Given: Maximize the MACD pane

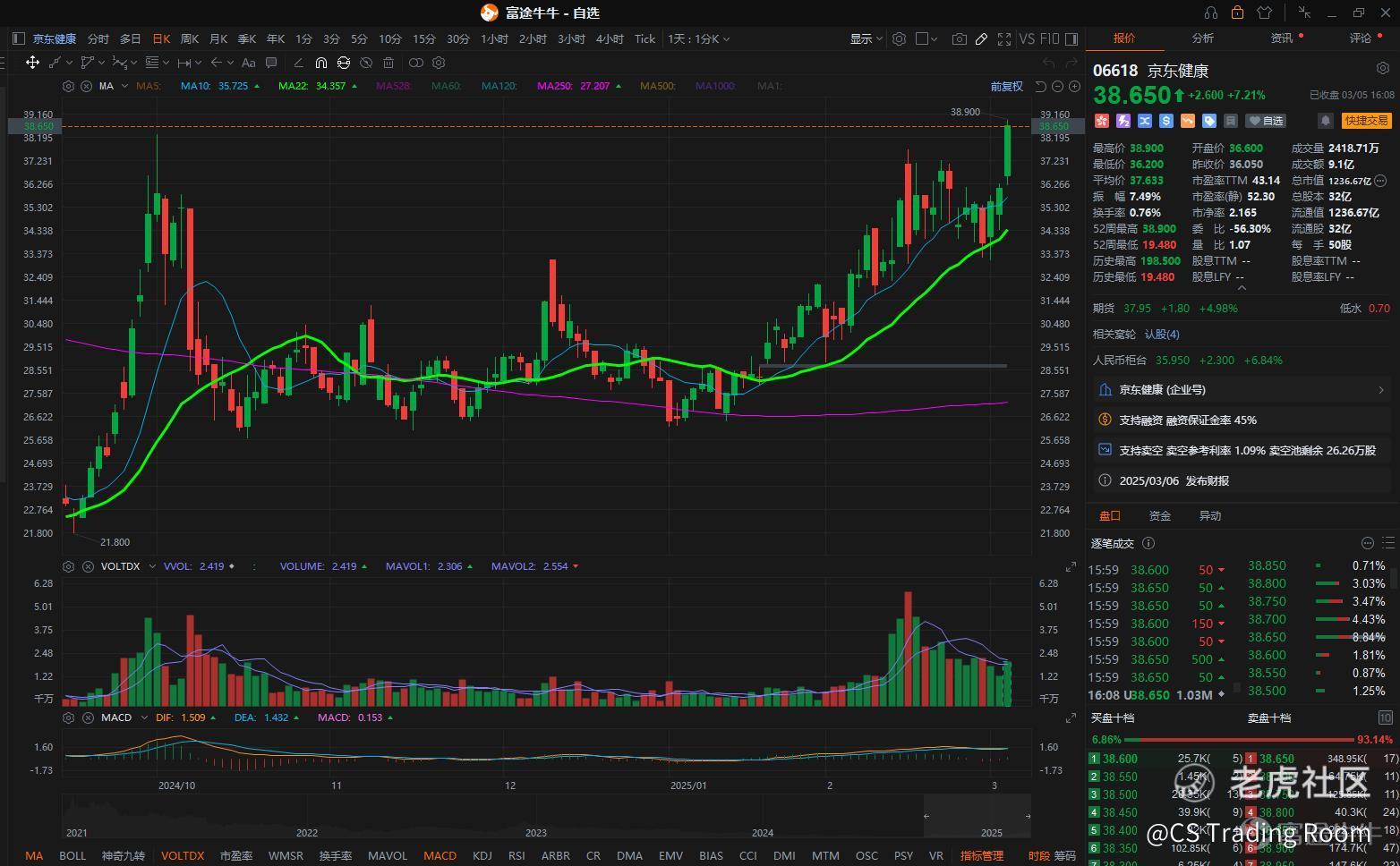Looking at the screenshot, I should [x=1071, y=718].
